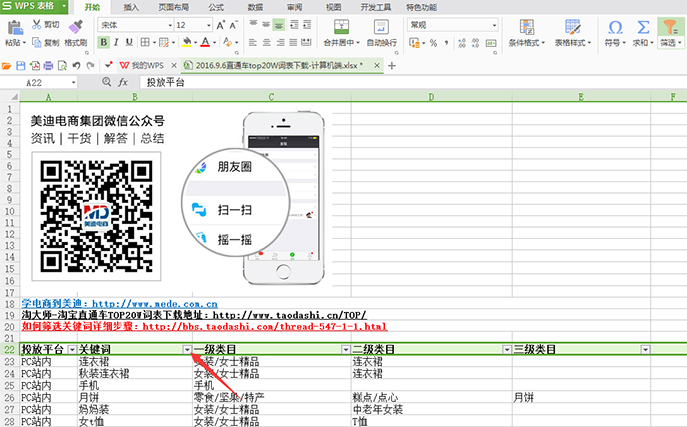The width and height of the screenshot is (687, 427).
Task: Switch to the 公式 ribbon tab
Action: tap(216, 7)
